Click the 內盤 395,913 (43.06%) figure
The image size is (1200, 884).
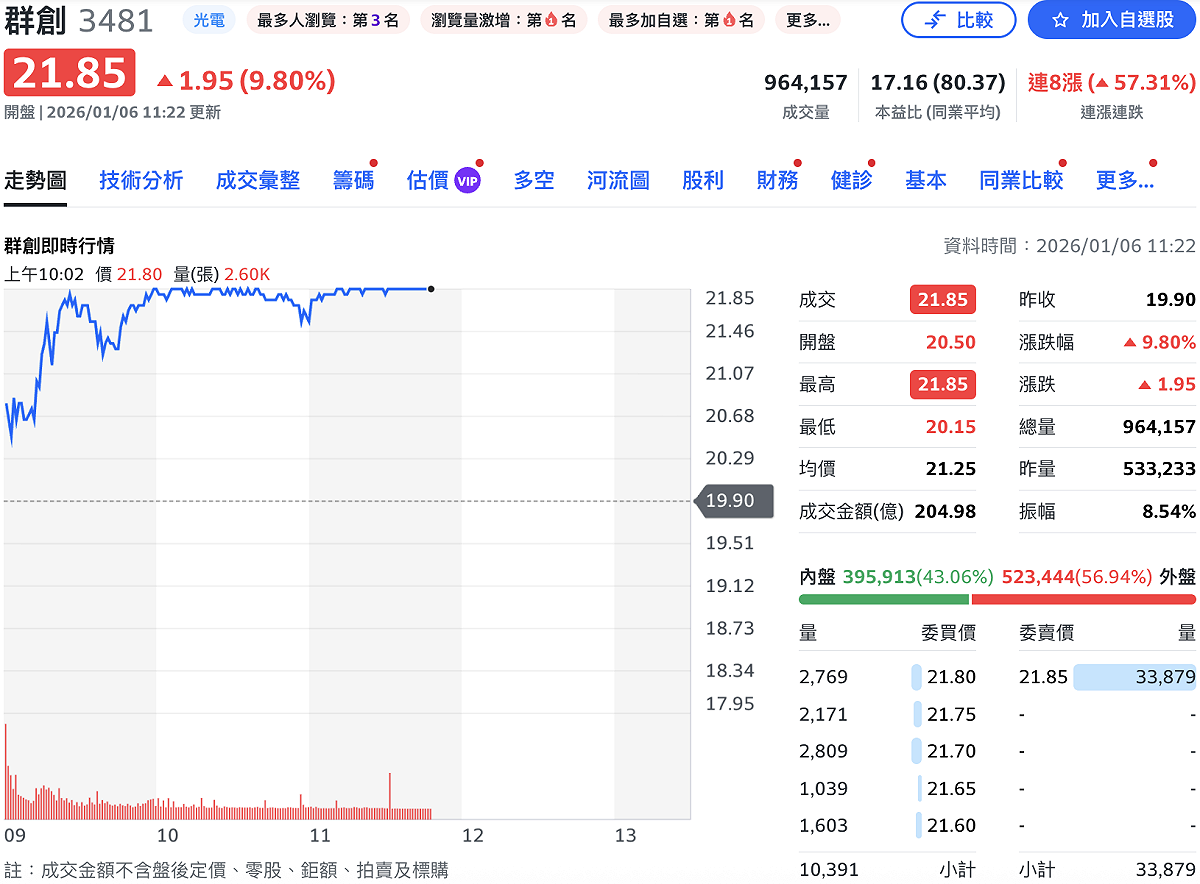tap(918, 576)
